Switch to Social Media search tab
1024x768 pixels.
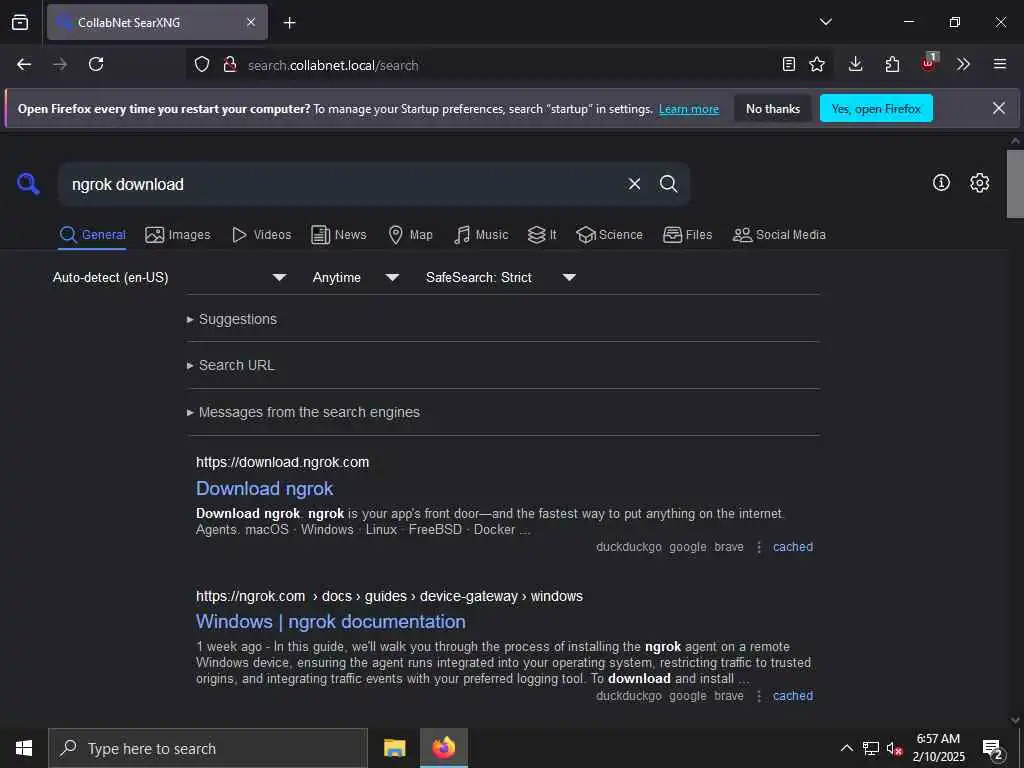(779, 235)
